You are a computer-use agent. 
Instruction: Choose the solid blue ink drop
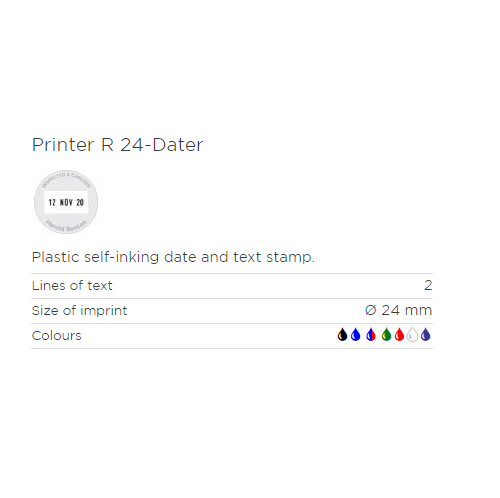click(356, 335)
